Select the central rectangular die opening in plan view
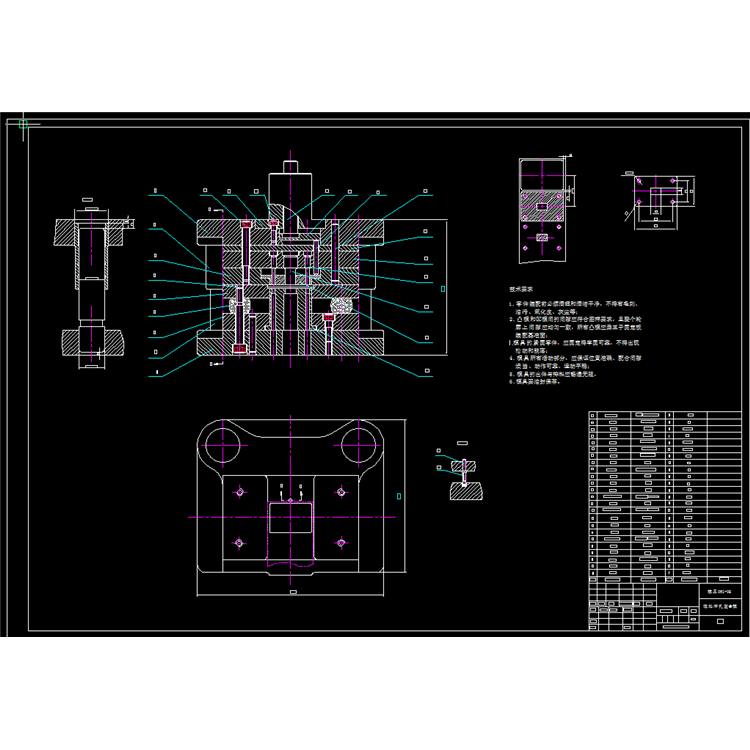 click(x=290, y=518)
